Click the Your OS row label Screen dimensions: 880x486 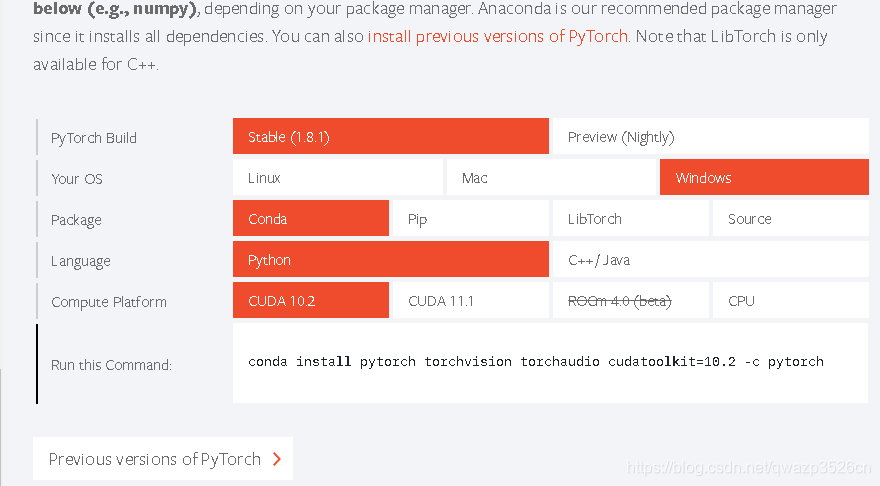77,179
